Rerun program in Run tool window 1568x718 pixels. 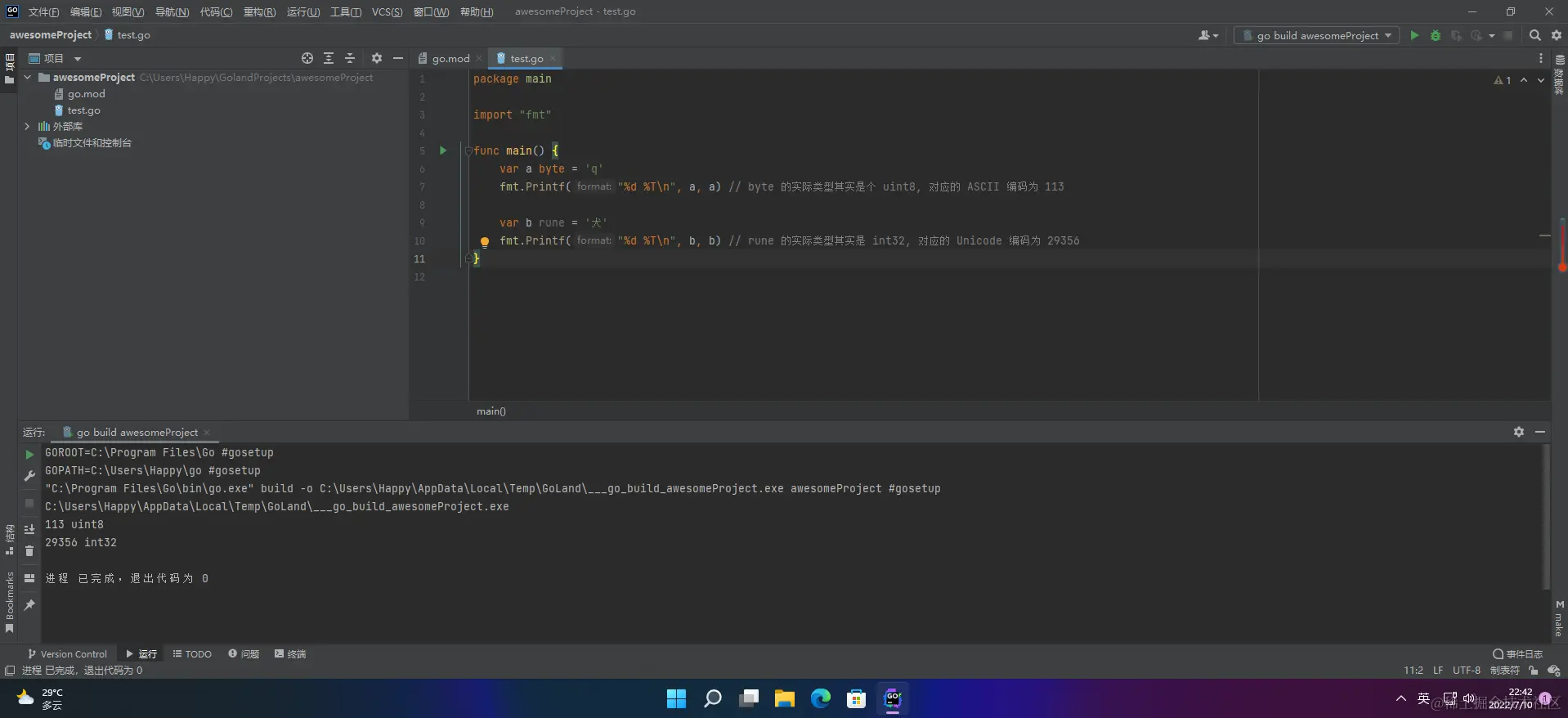[x=29, y=454]
